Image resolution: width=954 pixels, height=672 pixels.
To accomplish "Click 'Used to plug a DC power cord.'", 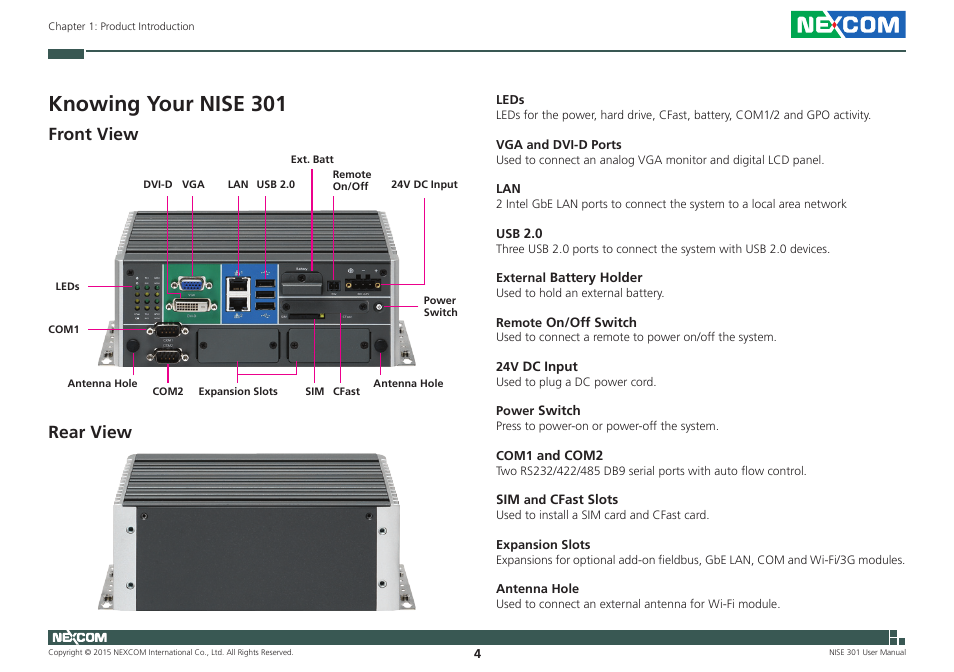I will pos(576,382).
